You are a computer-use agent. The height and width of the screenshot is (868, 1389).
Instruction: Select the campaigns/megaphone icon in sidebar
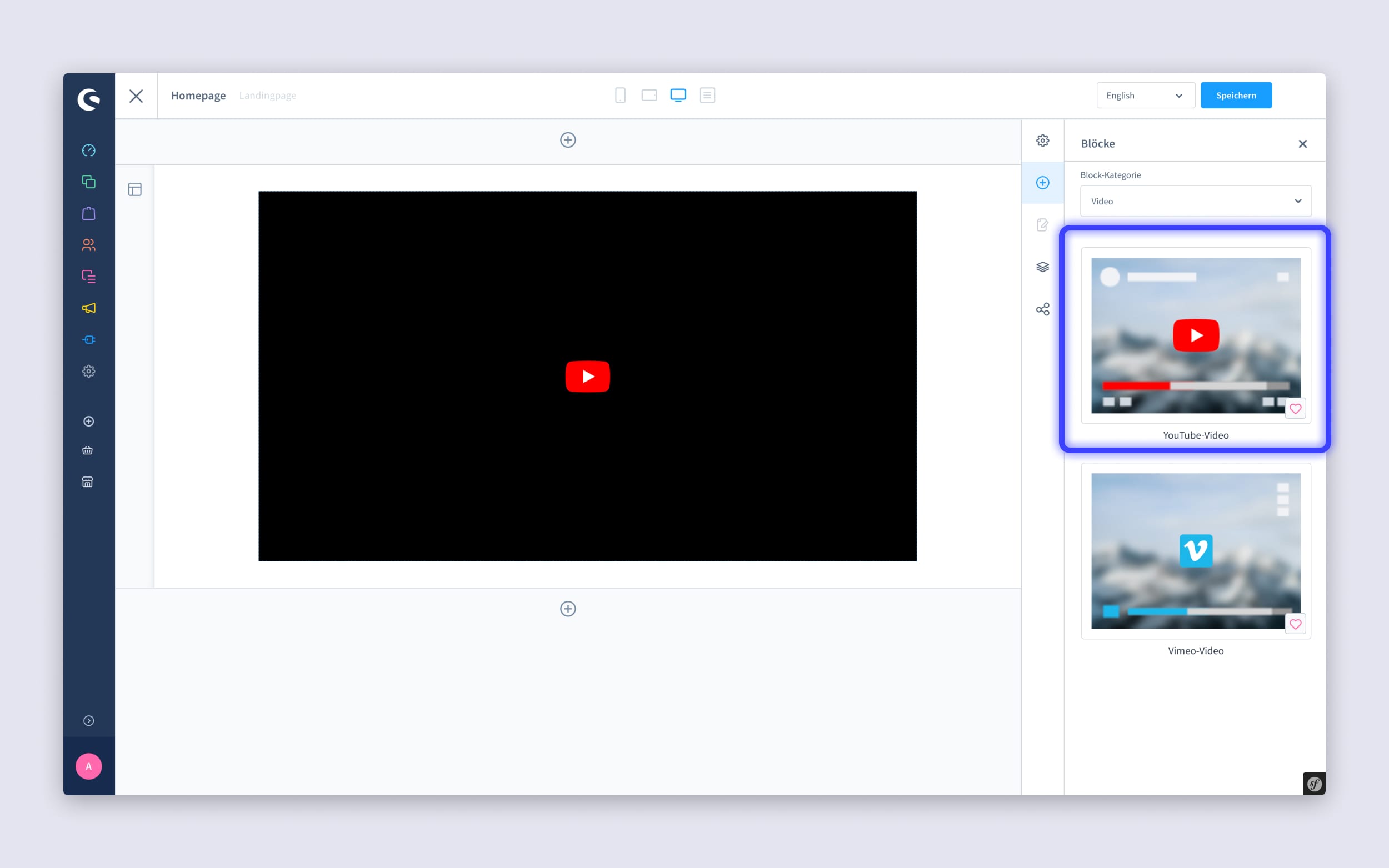(89, 308)
